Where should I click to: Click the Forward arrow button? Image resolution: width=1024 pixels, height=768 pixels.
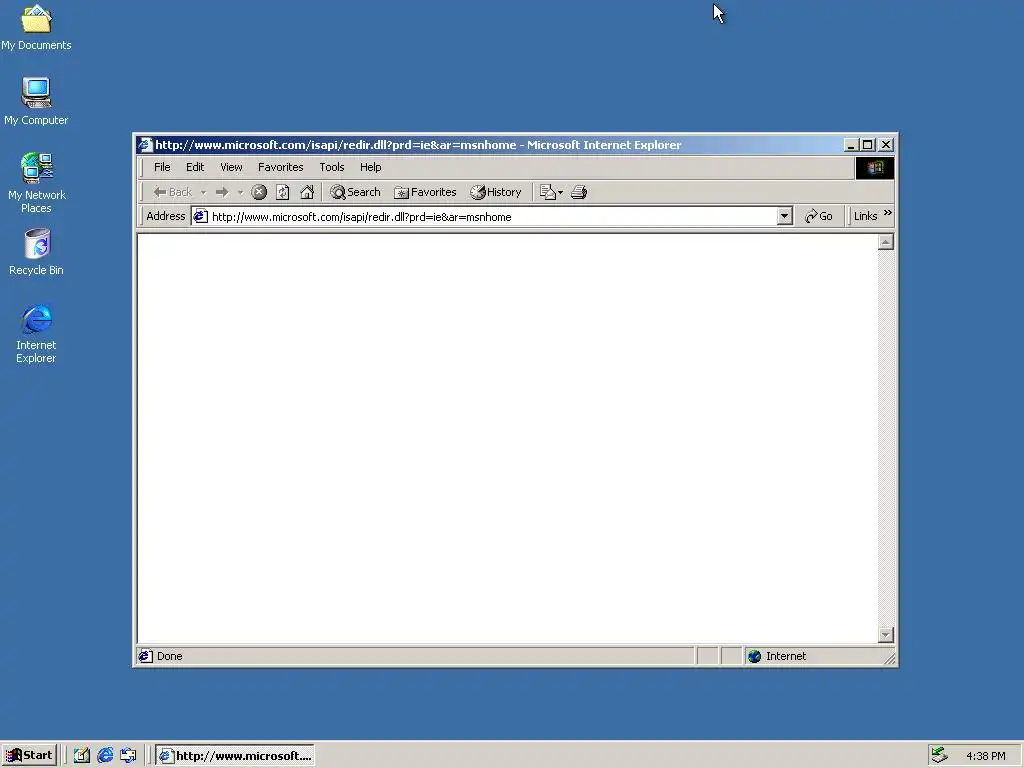point(222,192)
